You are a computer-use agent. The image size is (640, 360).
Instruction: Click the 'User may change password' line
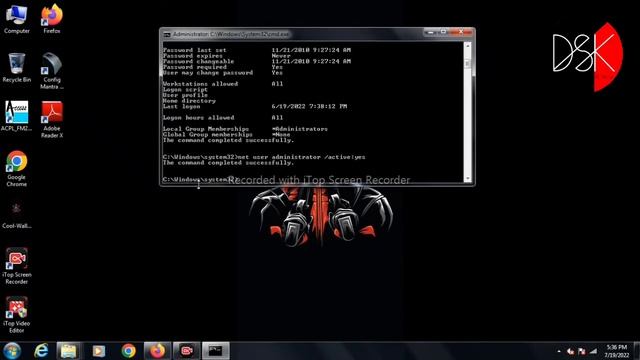tap(223, 73)
